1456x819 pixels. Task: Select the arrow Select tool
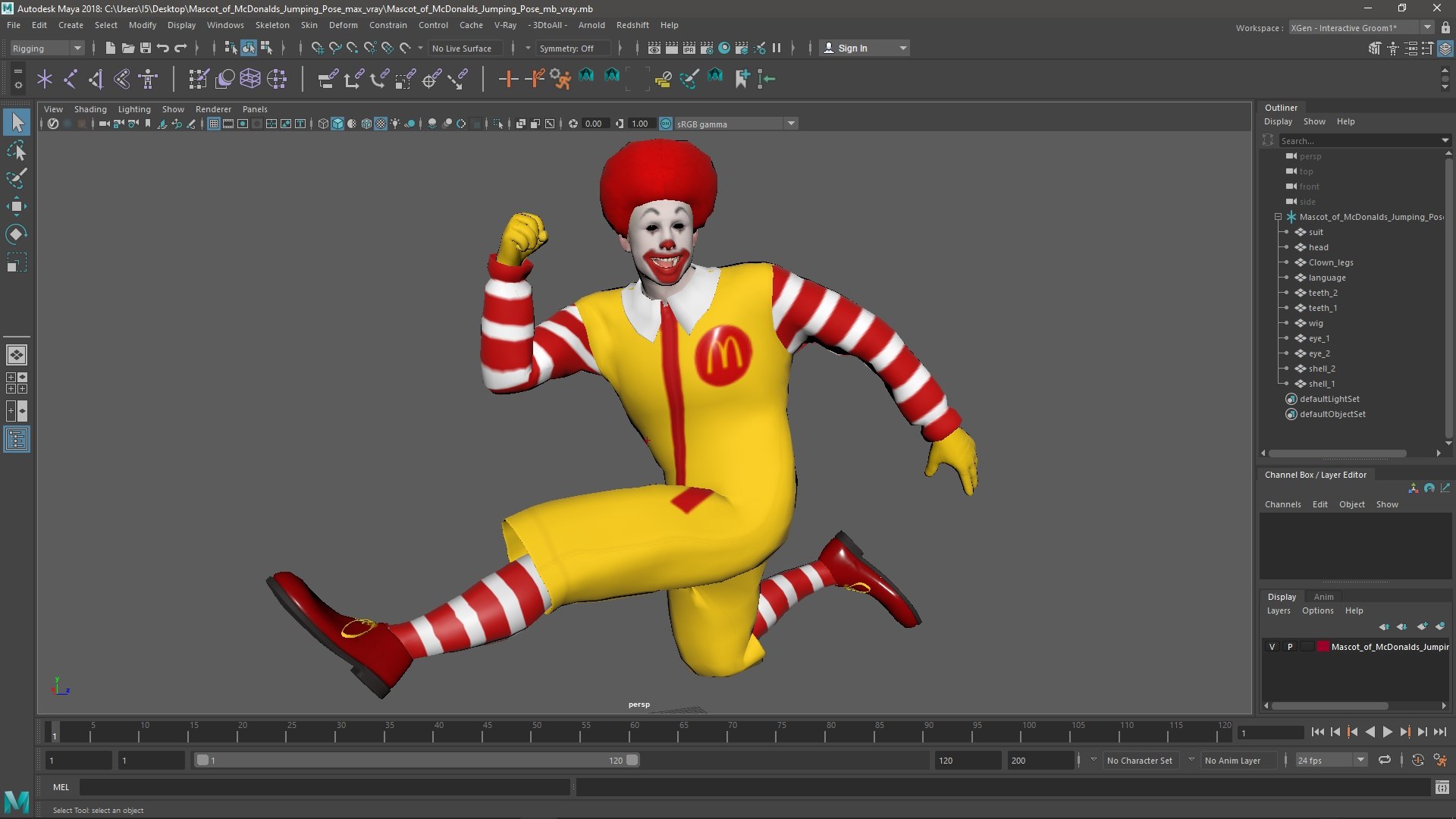coord(17,122)
